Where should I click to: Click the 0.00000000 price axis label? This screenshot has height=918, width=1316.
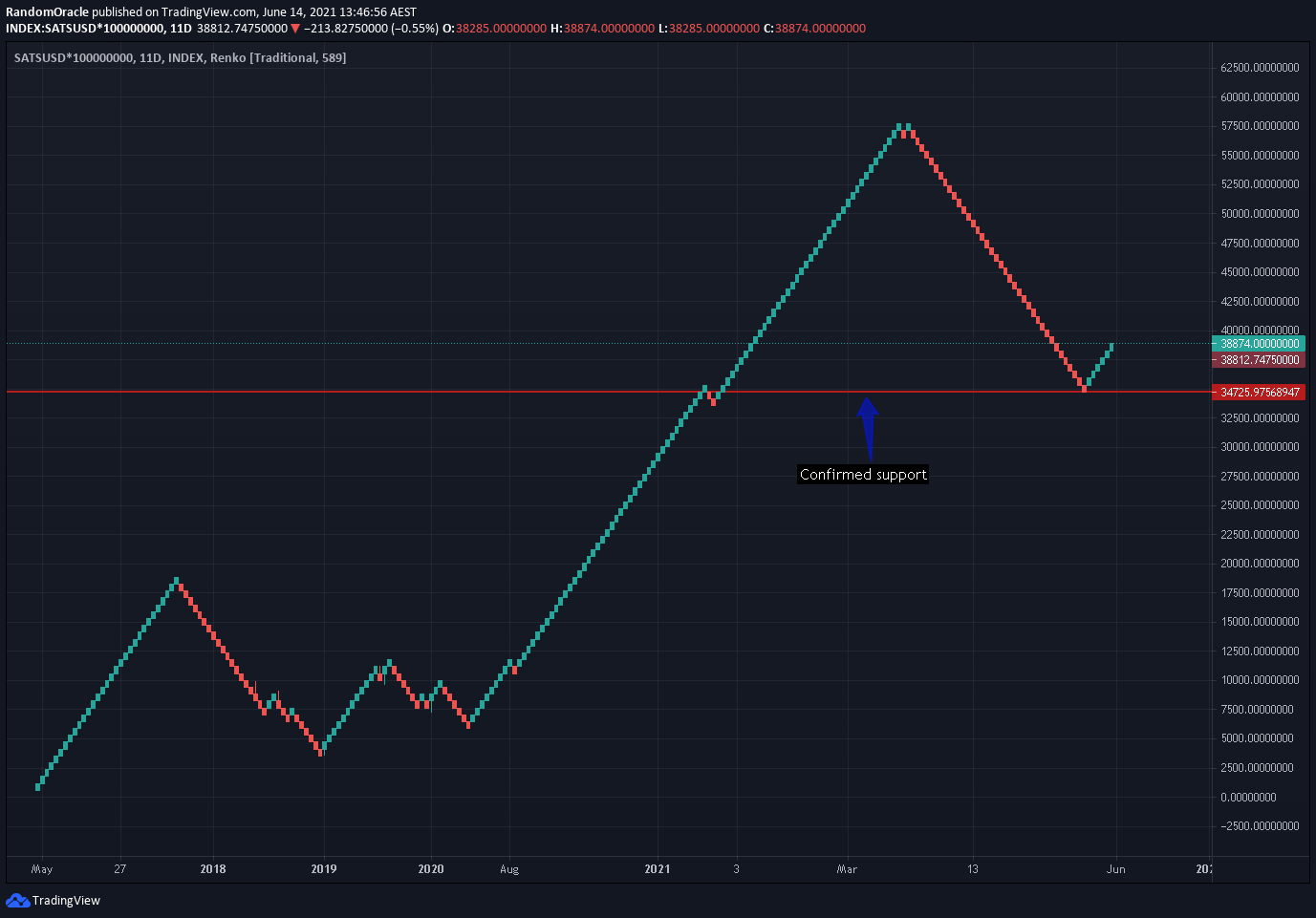point(1248,798)
